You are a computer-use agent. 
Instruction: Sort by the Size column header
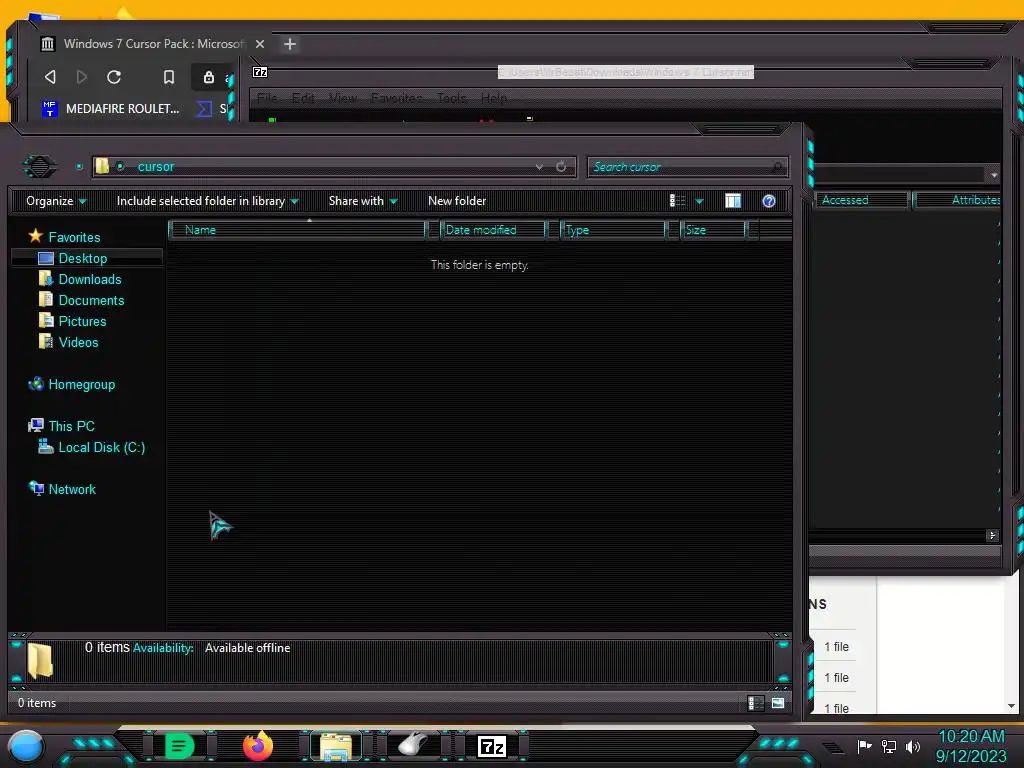click(712, 230)
